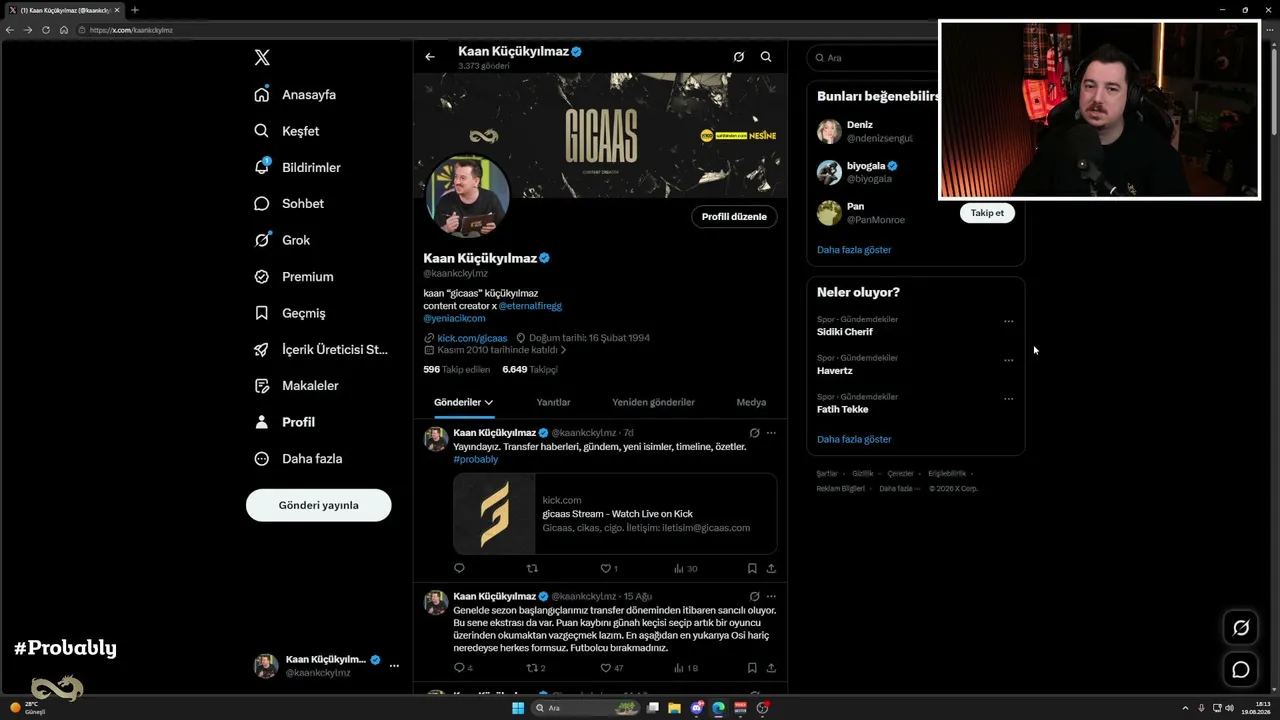Reply to the Yayındayız post
Image resolution: width=1280 pixels, height=720 pixels.
coord(460,568)
